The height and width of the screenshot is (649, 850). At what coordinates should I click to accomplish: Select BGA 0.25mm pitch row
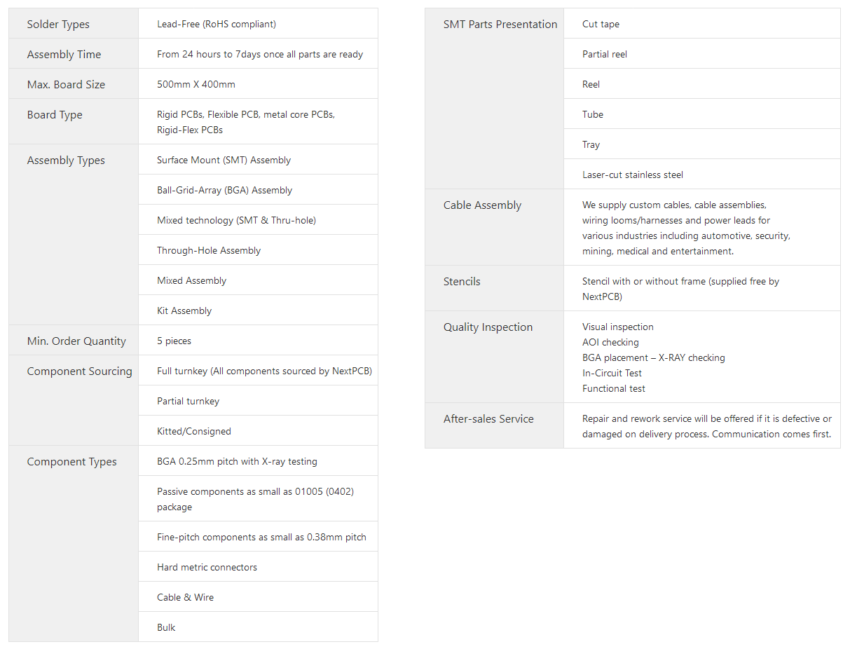[237, 461]
